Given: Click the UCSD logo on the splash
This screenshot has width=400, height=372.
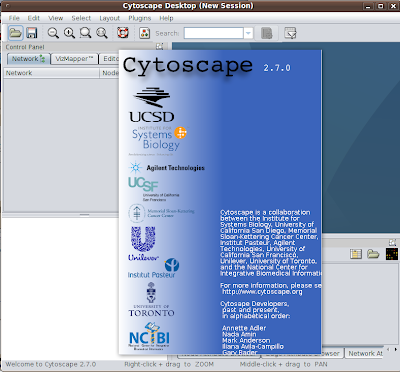Looking at the screenshot, I should click(152, 105).
